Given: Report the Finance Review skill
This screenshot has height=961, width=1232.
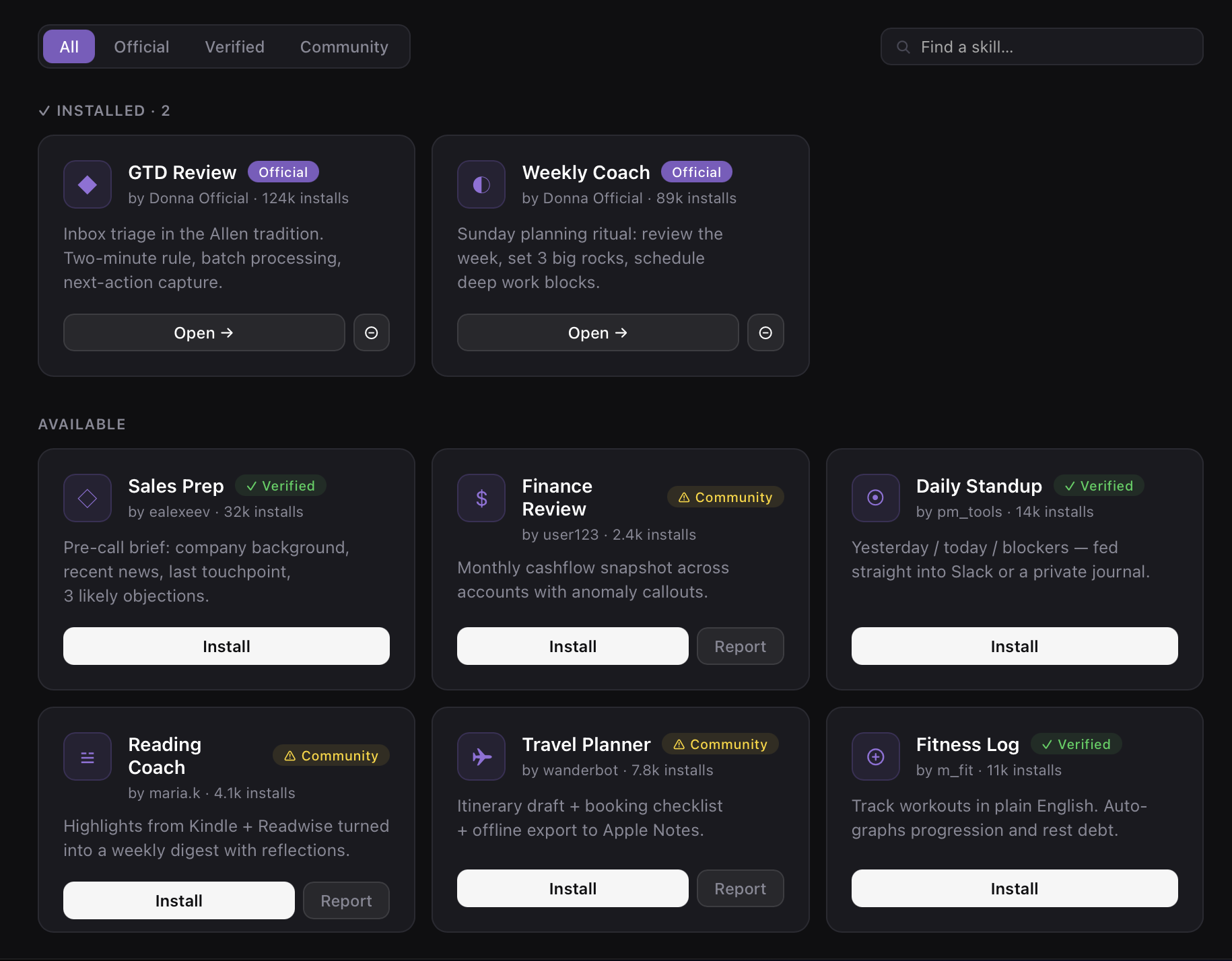Looking at the screenshot, I should tap(741, 646).
